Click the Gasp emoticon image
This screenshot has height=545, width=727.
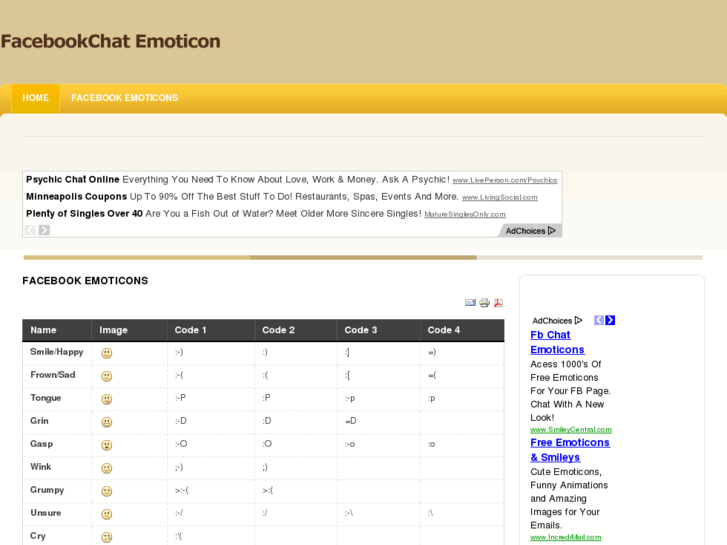[107, 445]
